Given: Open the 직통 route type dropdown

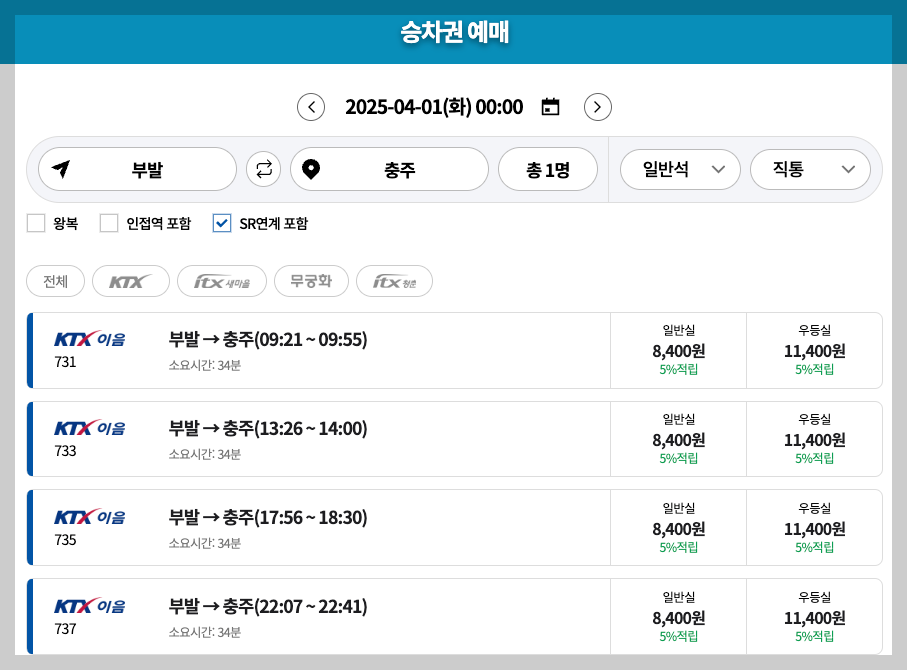Looking at the screenshot, I should (810, 169).
